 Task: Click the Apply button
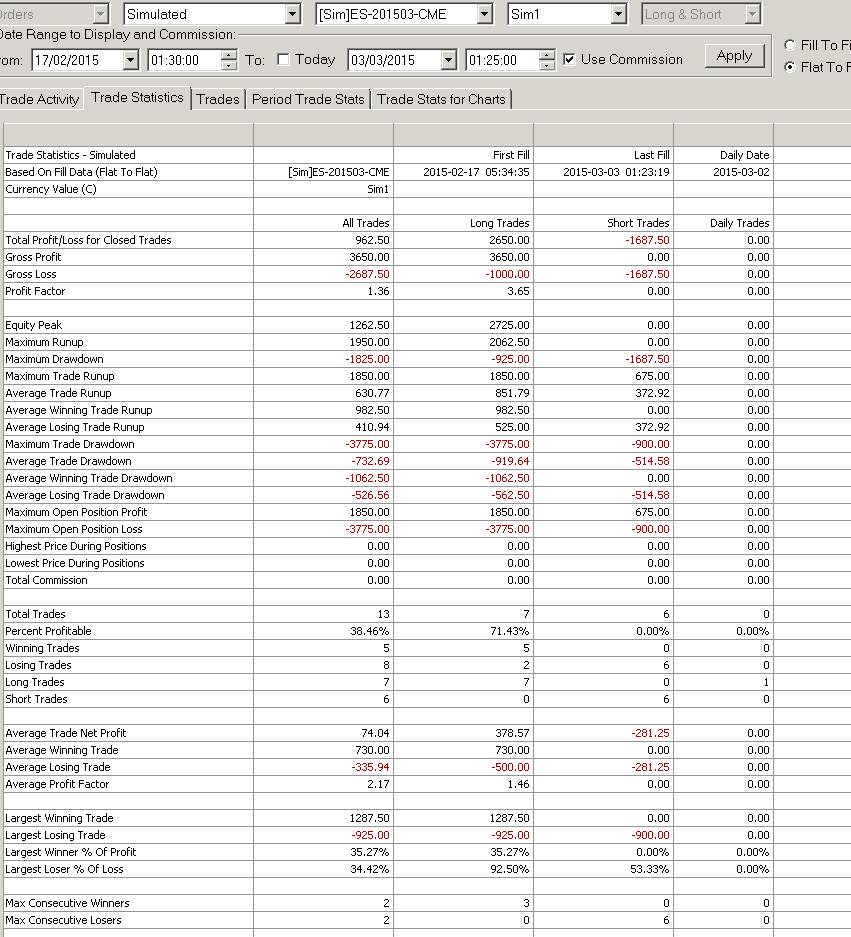click(x=734, y=56)
